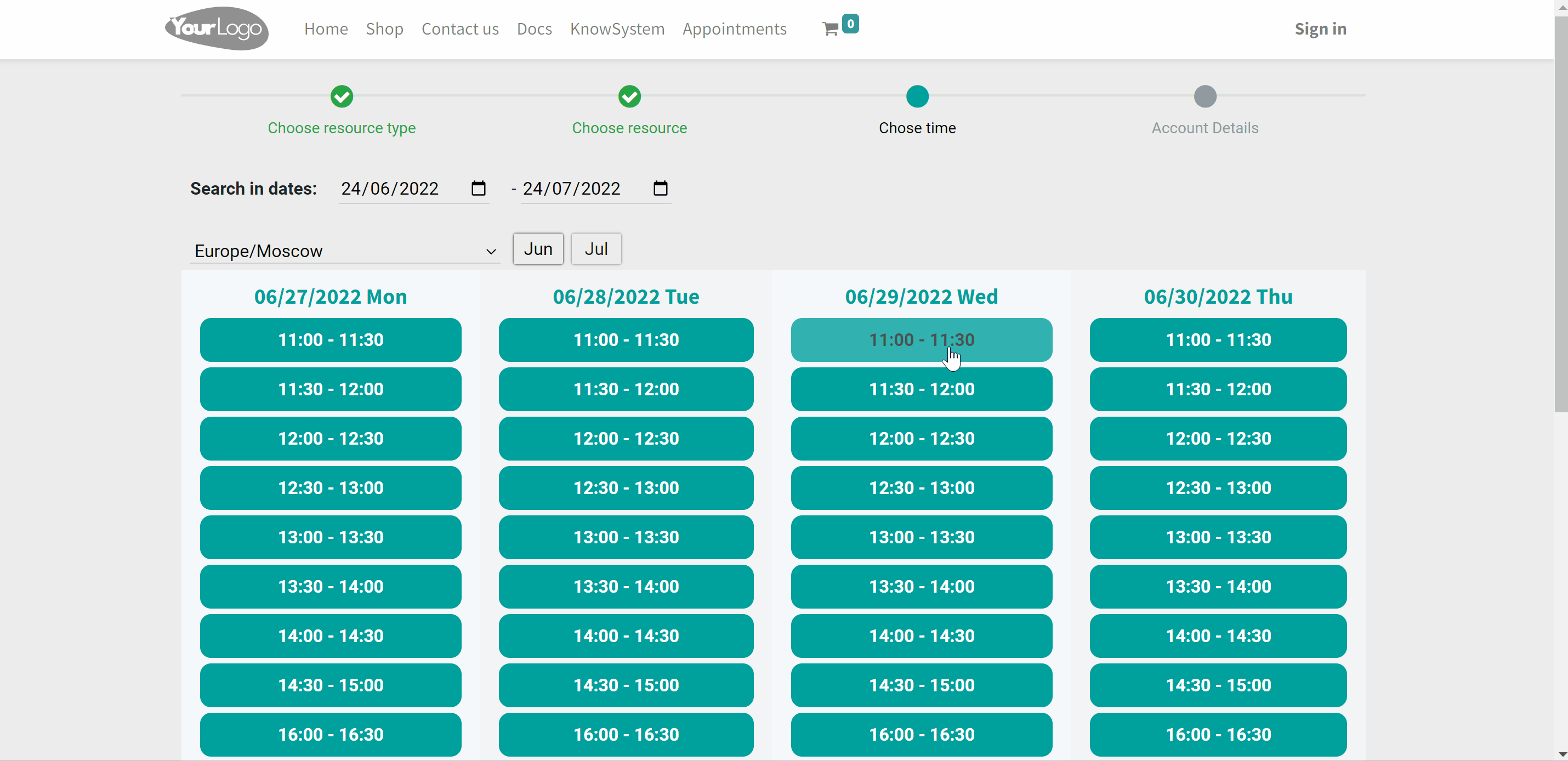
Task: Open end date calendar picker icon
Action: tap(661, 188)
